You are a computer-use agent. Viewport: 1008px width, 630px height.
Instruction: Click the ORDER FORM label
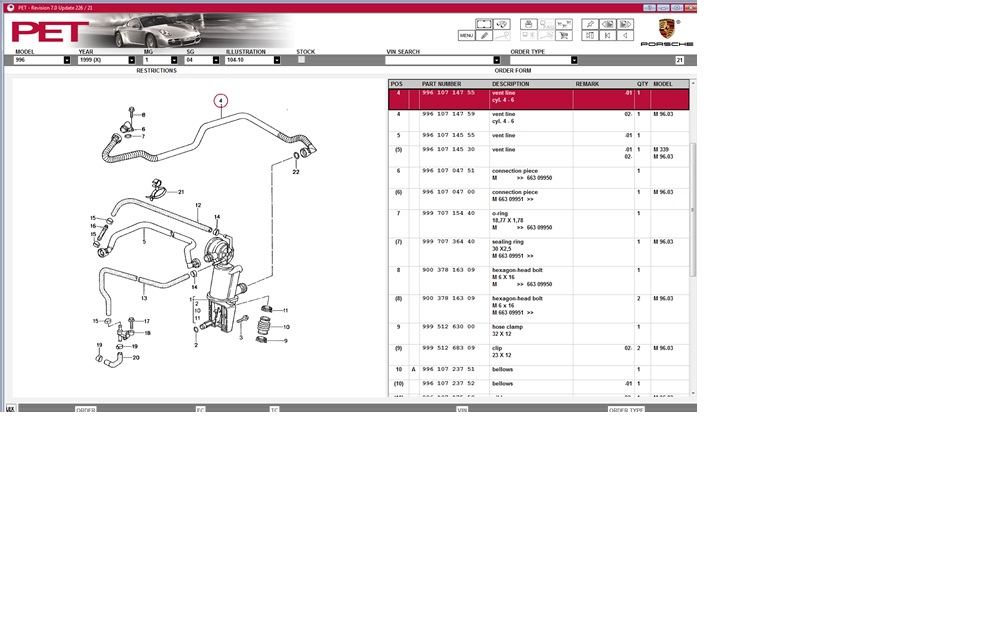tap(513, 71)
